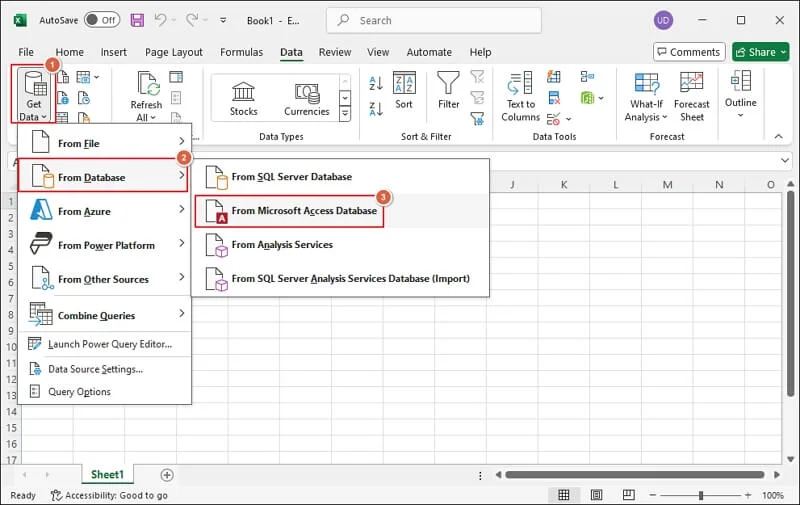Open What-If Analysis tool

click(646, 97)
